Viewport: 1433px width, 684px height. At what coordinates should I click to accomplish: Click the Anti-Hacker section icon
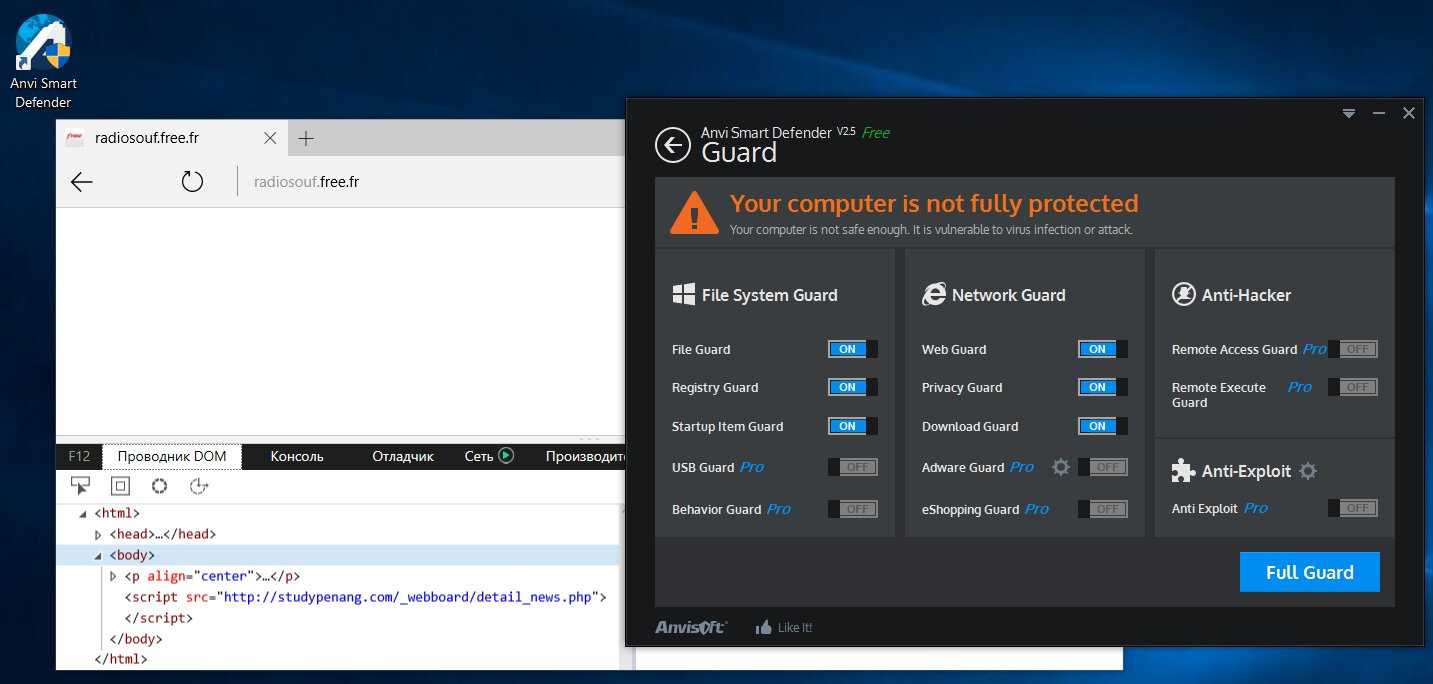point(1184,294)
